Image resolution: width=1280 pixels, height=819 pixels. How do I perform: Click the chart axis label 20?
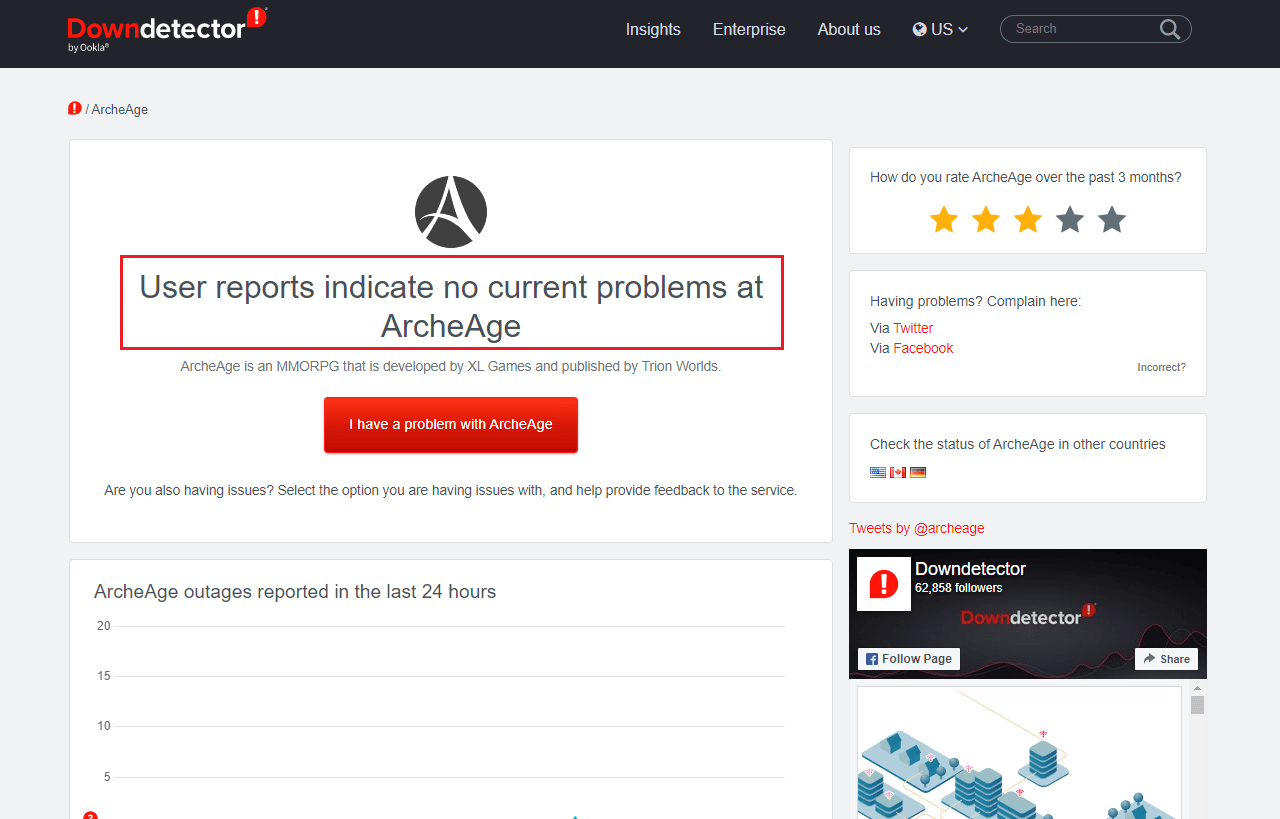coord(104,626)
